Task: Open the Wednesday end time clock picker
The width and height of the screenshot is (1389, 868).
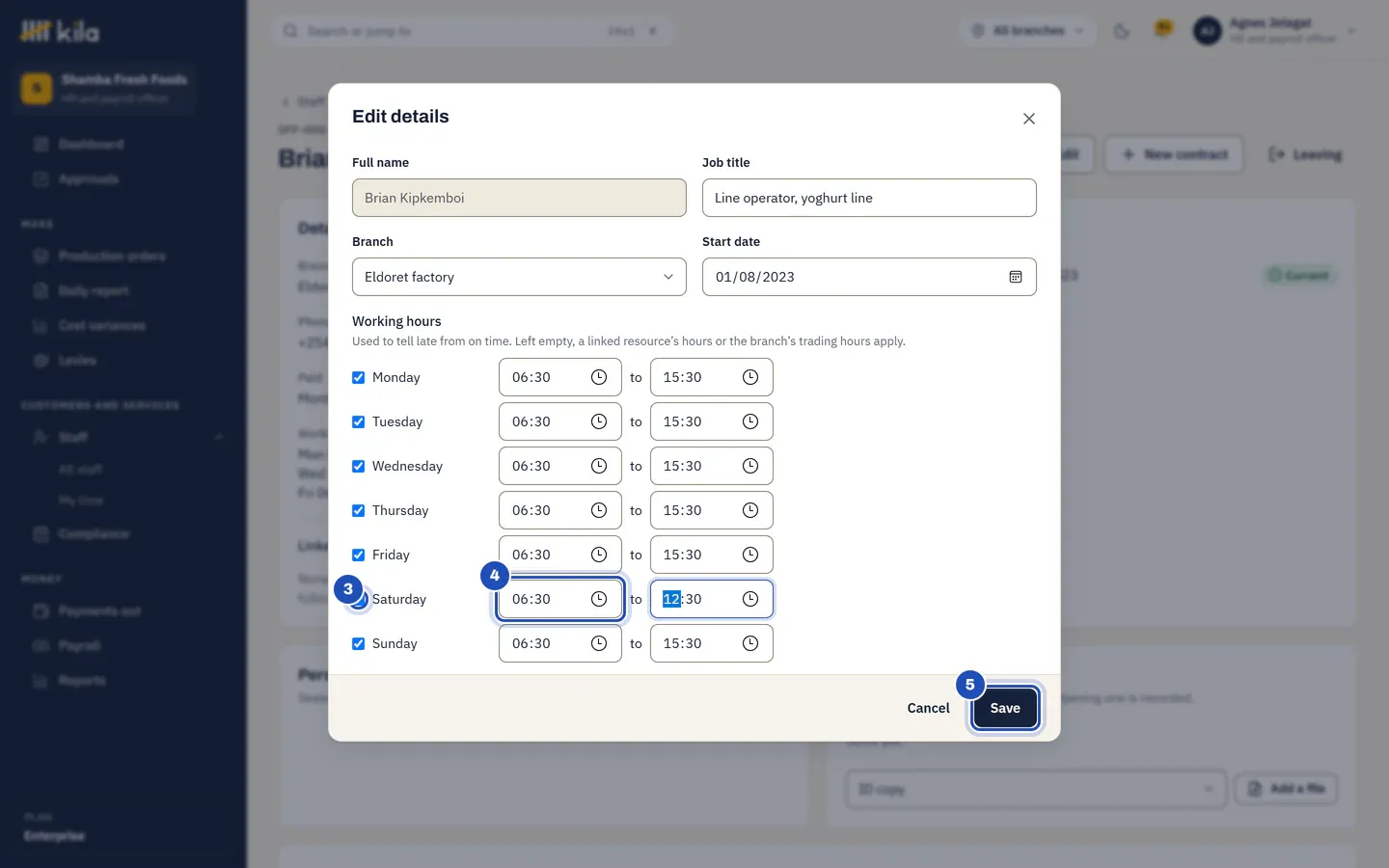Action: 750,466
